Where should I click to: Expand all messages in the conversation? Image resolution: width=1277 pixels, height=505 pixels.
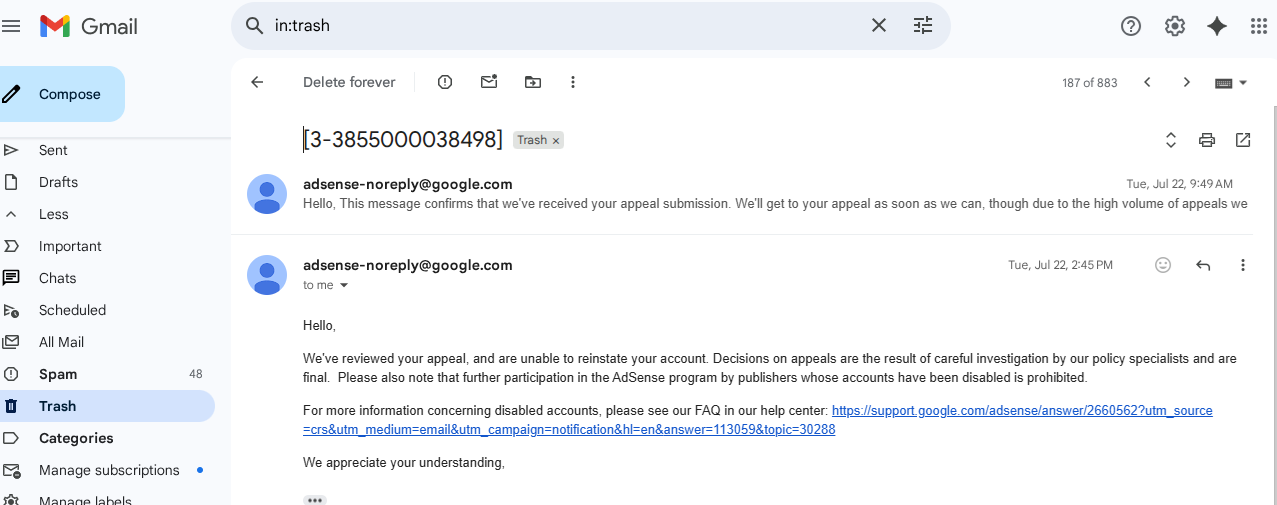pos(1171,140)
